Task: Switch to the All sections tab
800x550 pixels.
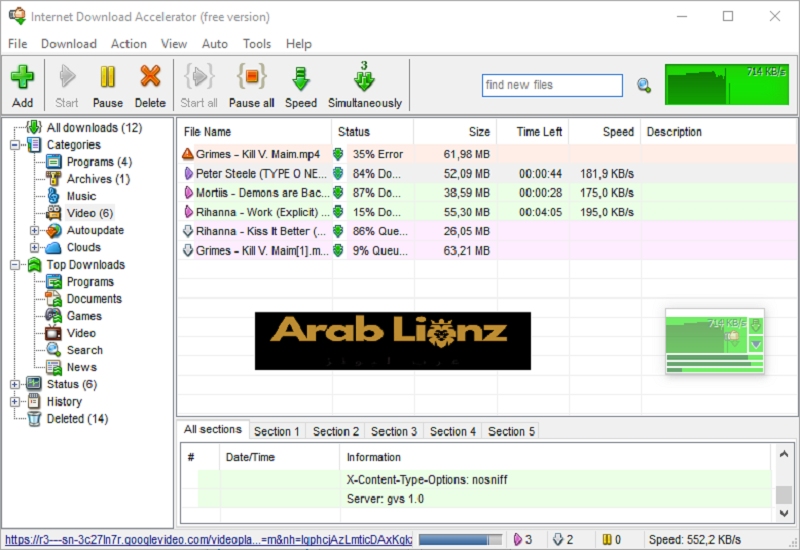Action: [213, 430]
